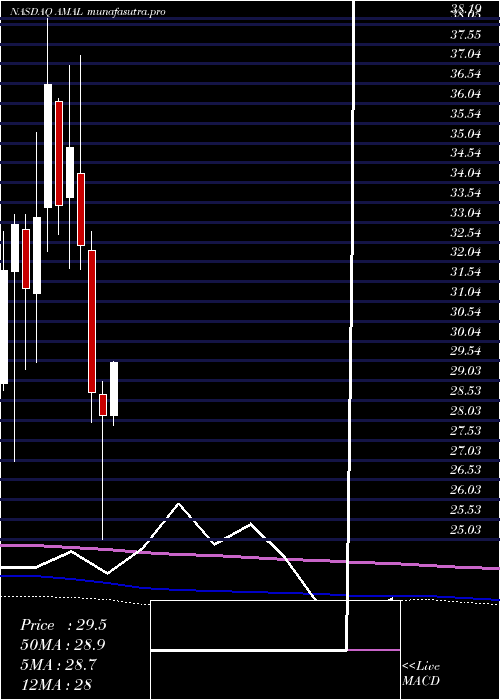This screenshot has width=500, height=700.
Task: Select the 26.03 price axis label
Action: [x=466, y=490]
